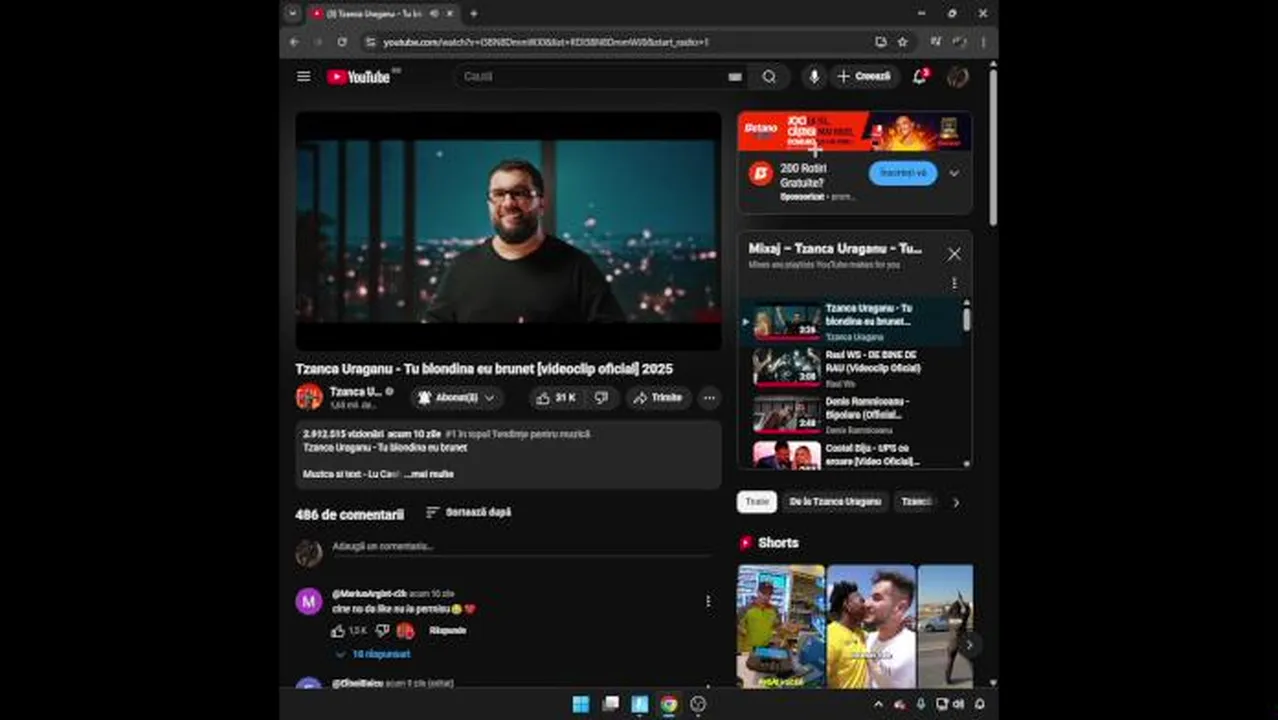
Task: Open the tab search dropdown arrow
Action: (292, 14)
